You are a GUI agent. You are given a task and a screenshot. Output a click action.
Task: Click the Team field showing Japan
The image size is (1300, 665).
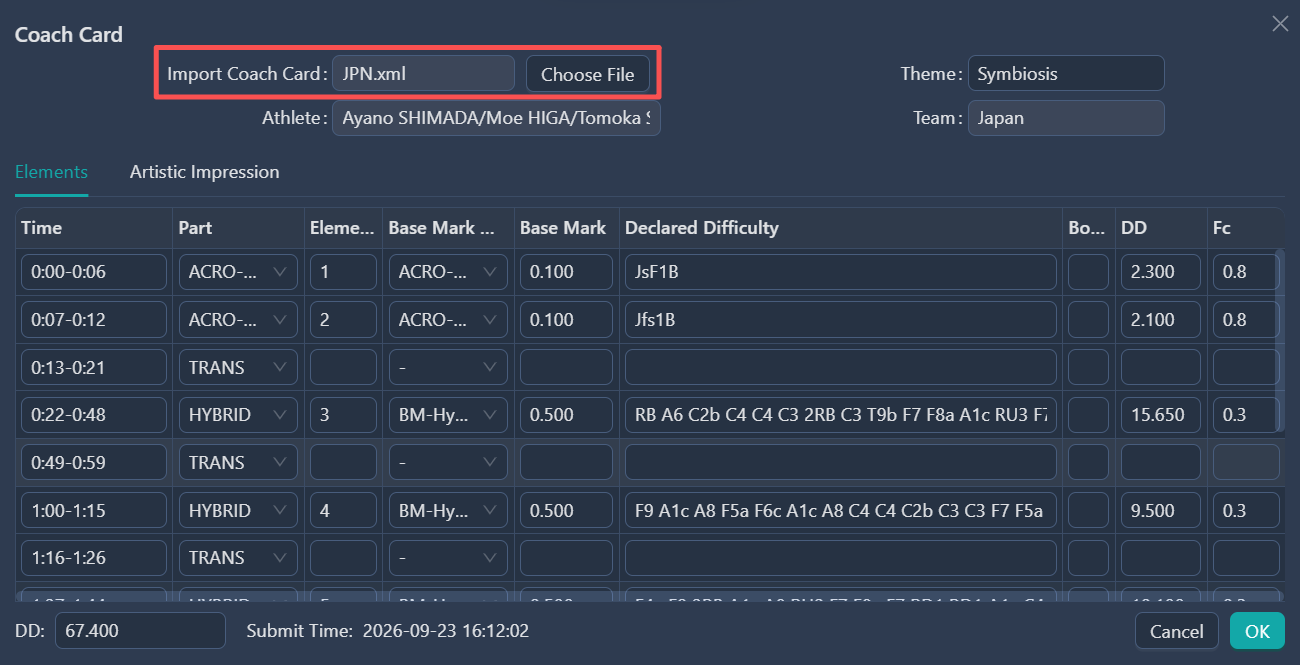click(x=1066, y=118)
